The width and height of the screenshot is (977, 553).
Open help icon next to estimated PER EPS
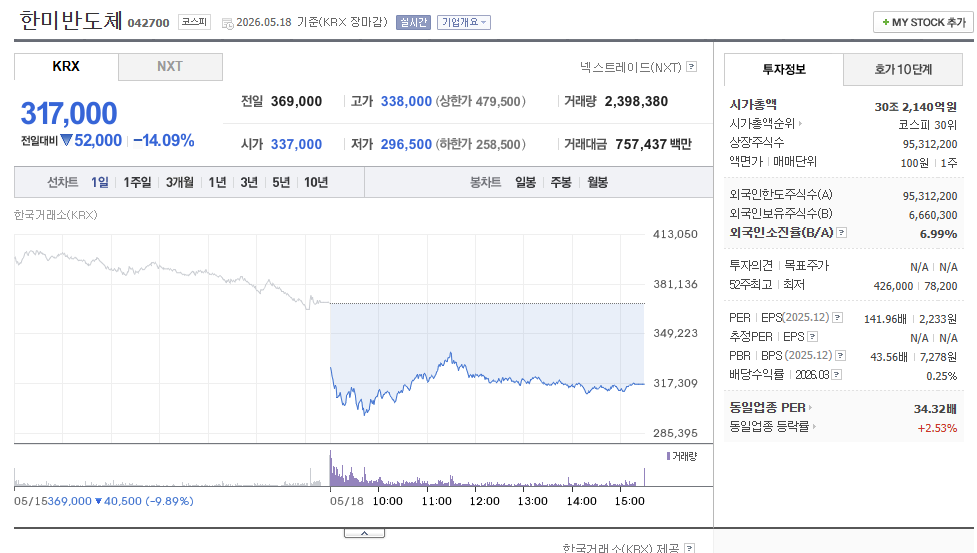click(813, 337)
